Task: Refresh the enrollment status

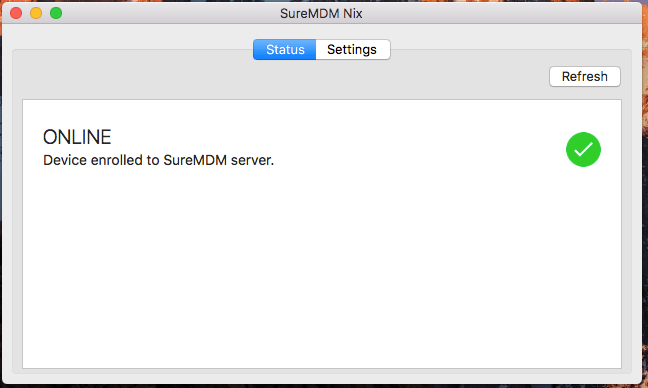Action: point(585,76)
